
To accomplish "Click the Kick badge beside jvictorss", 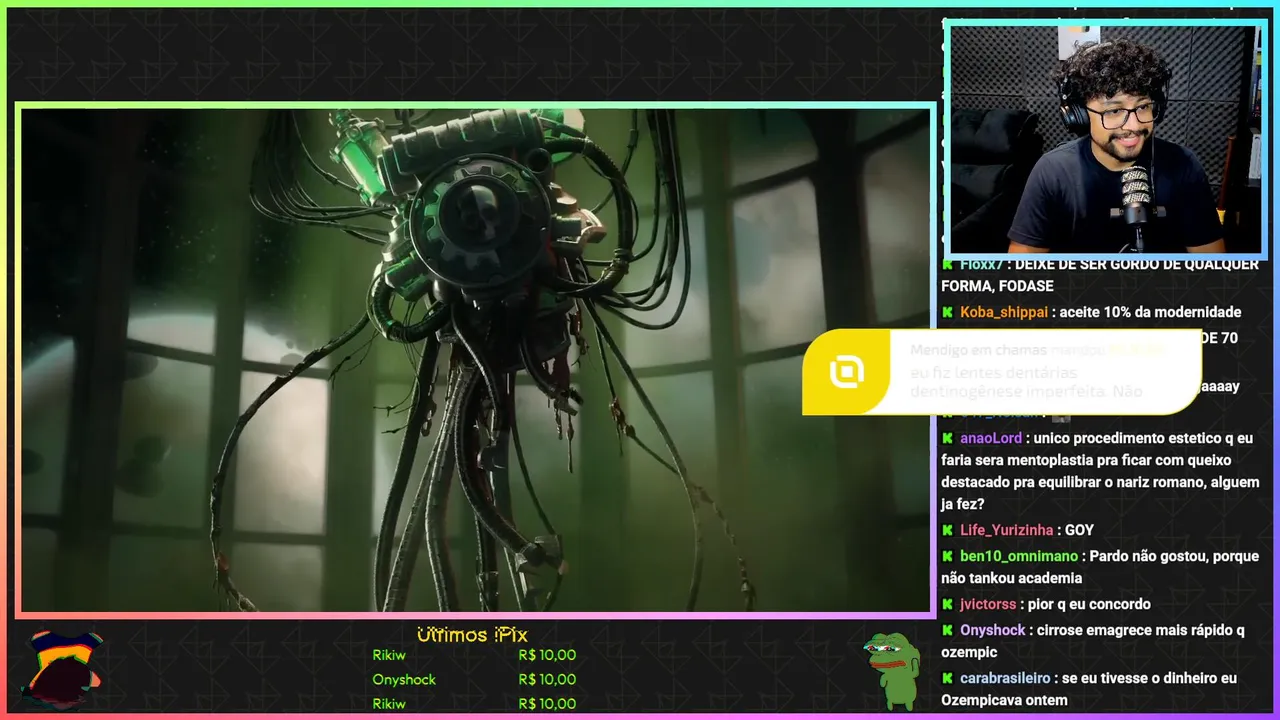I will (947, 604).
